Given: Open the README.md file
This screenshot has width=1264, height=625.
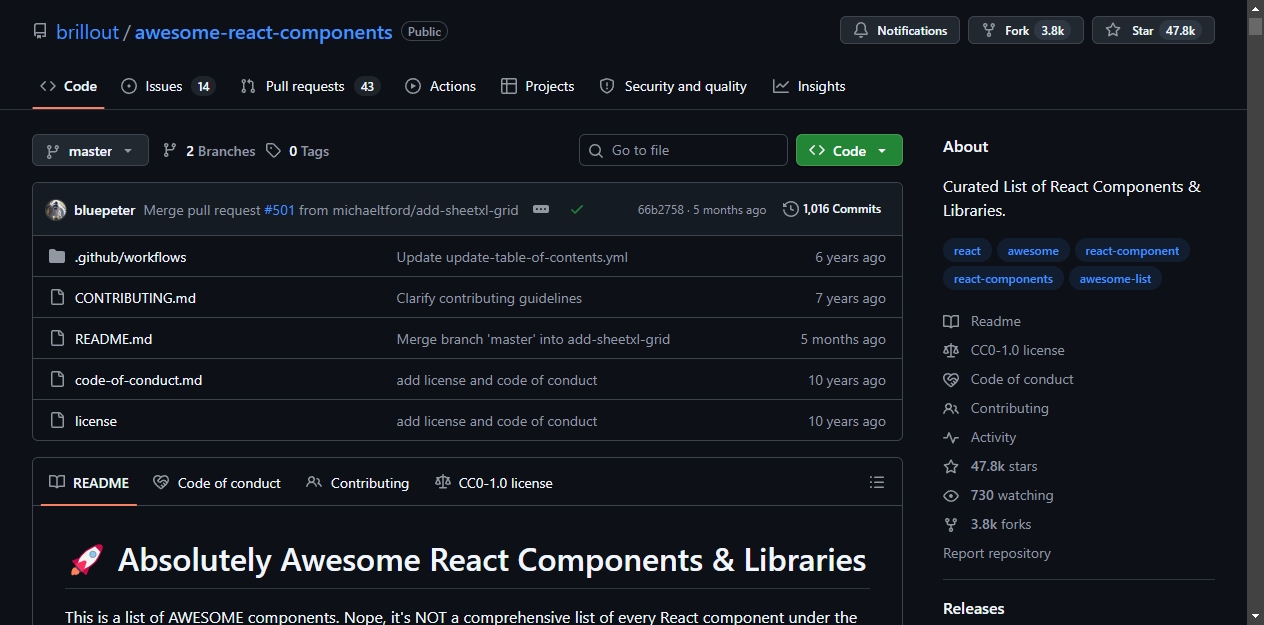Looking at the screenshot, I should click(113, 339).
